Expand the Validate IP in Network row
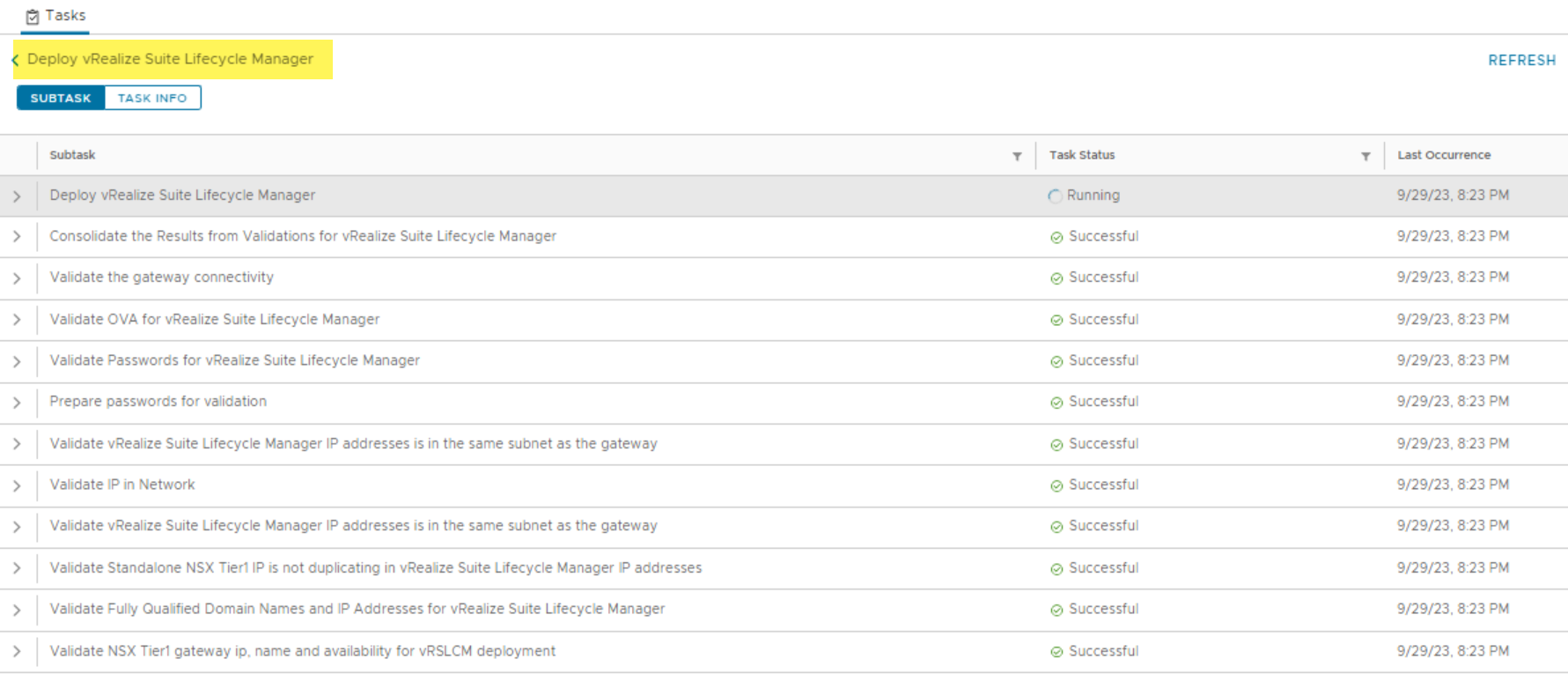This screenshot has height=674, width=1568. [x=17, y=485]
